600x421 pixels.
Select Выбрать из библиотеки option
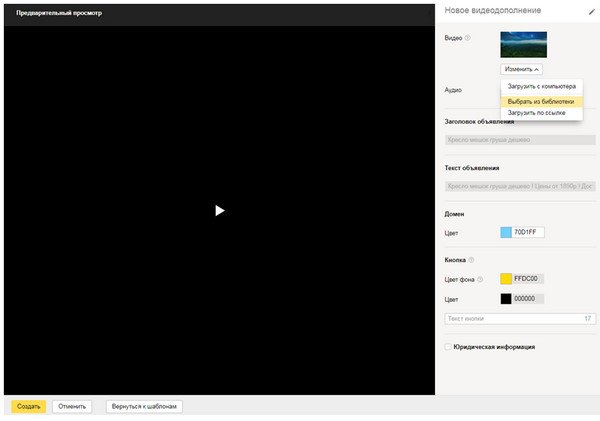pos(541,102)
